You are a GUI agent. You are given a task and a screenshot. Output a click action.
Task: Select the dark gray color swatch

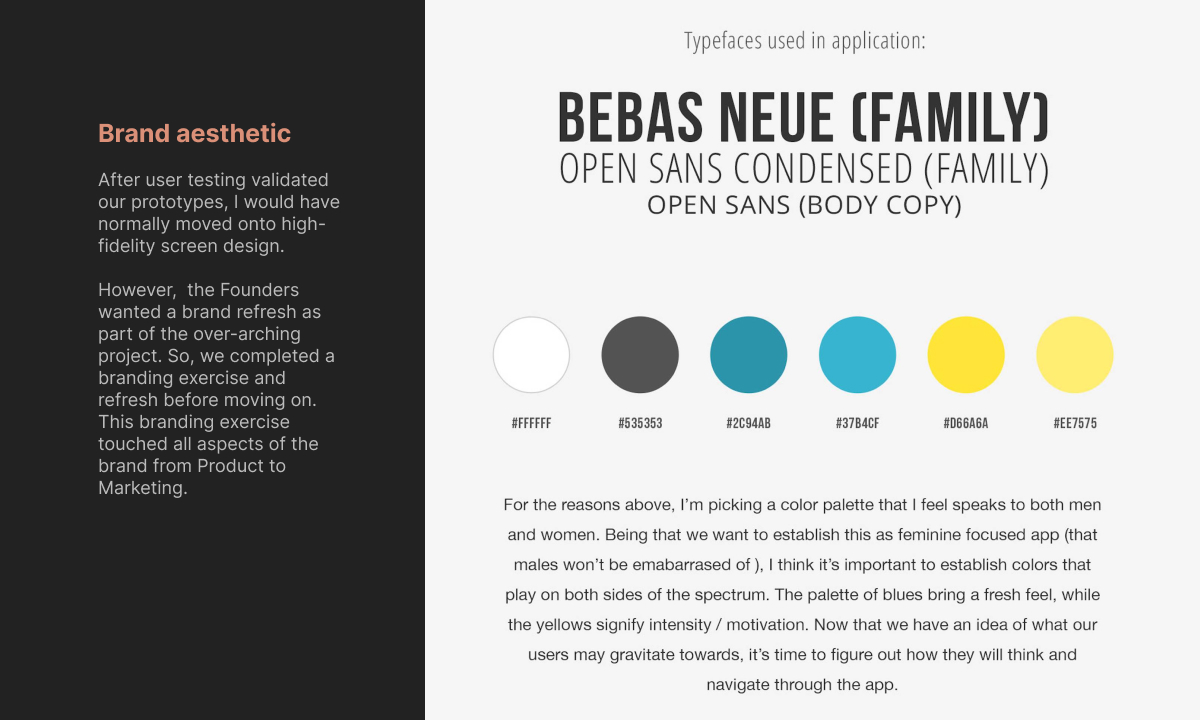[x=640, y=355]
